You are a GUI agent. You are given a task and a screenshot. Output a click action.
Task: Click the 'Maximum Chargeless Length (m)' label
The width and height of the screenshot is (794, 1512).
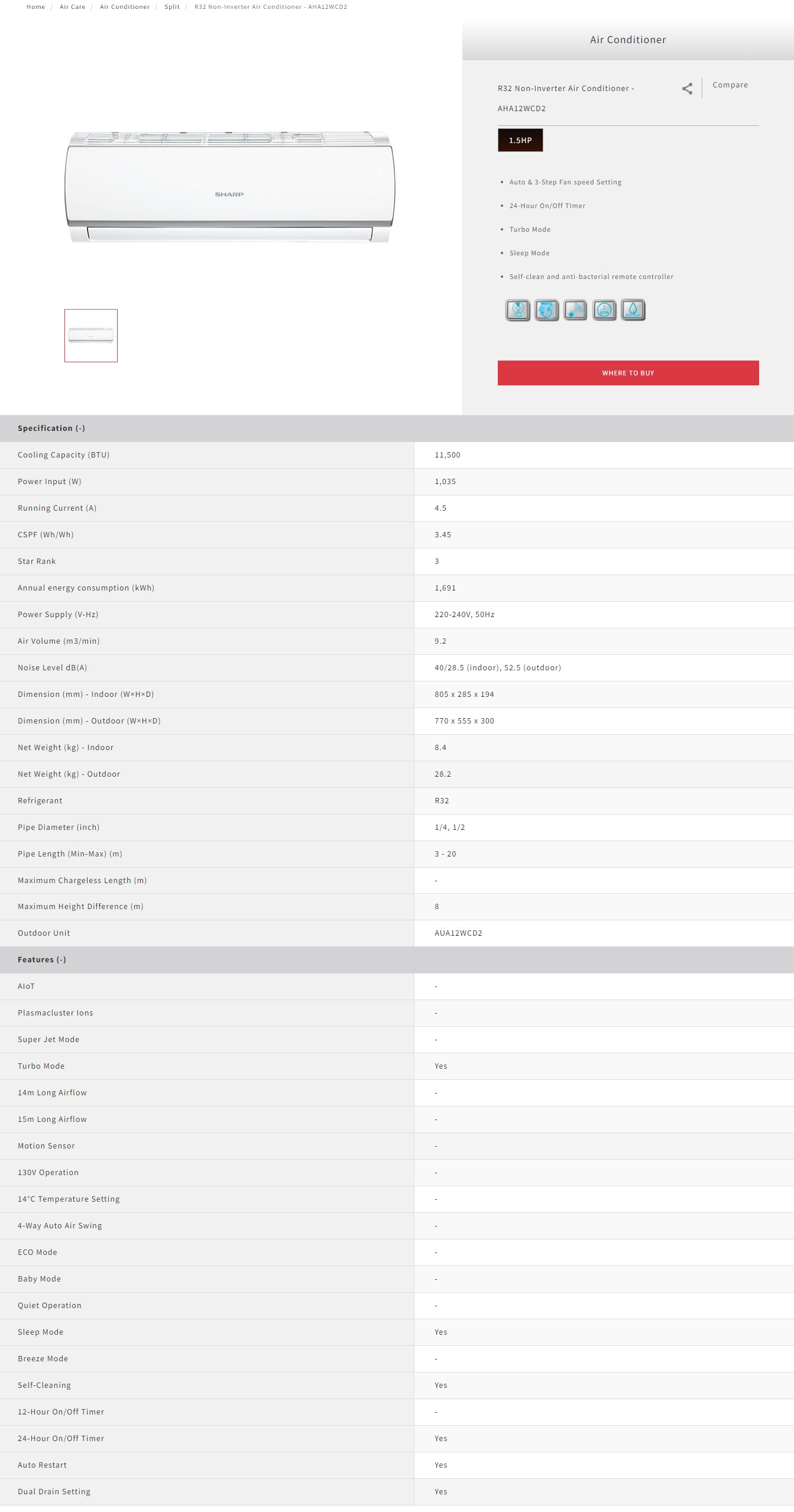tap(82, 881)
